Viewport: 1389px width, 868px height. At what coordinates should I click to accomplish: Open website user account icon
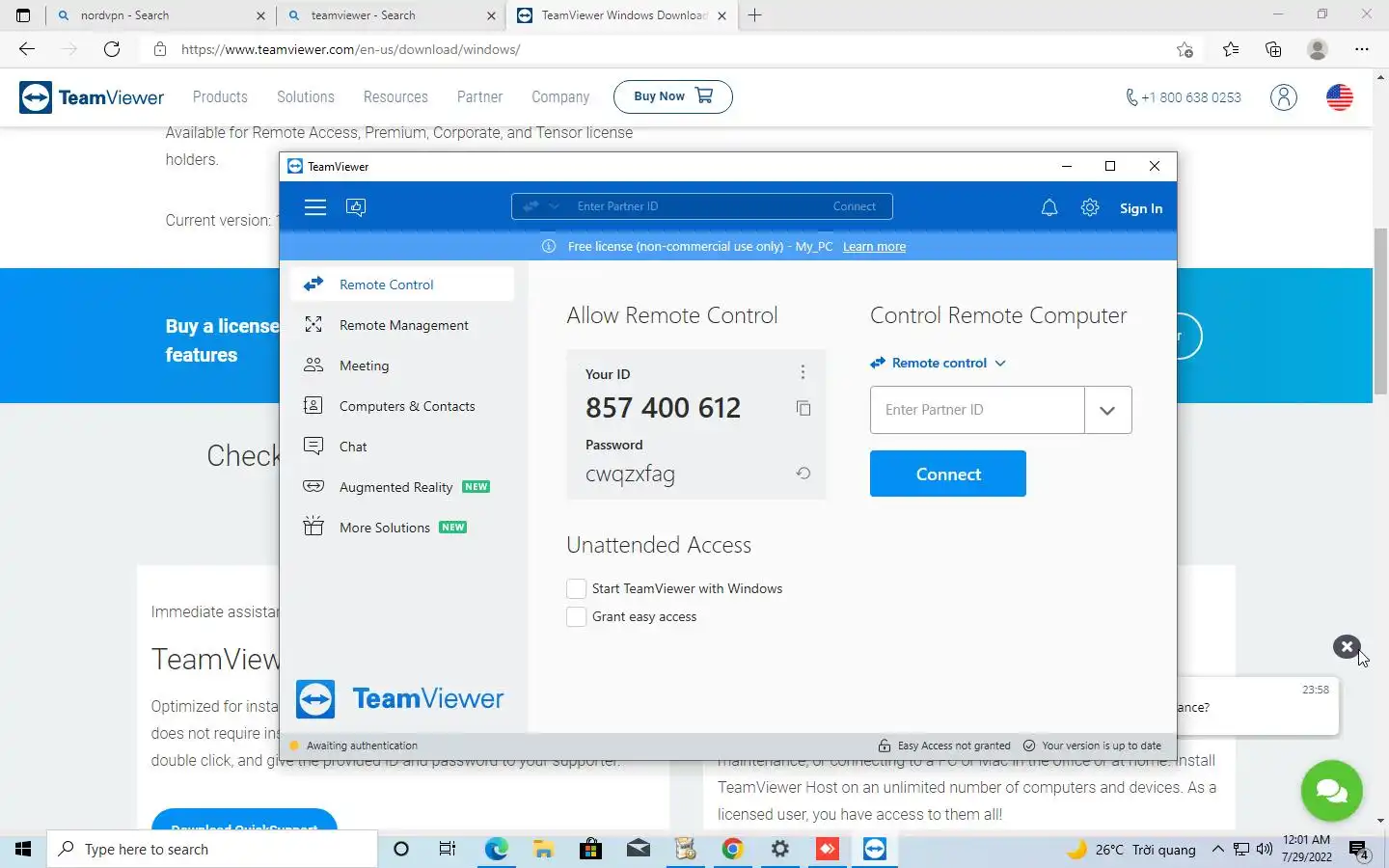point(1283,97)
